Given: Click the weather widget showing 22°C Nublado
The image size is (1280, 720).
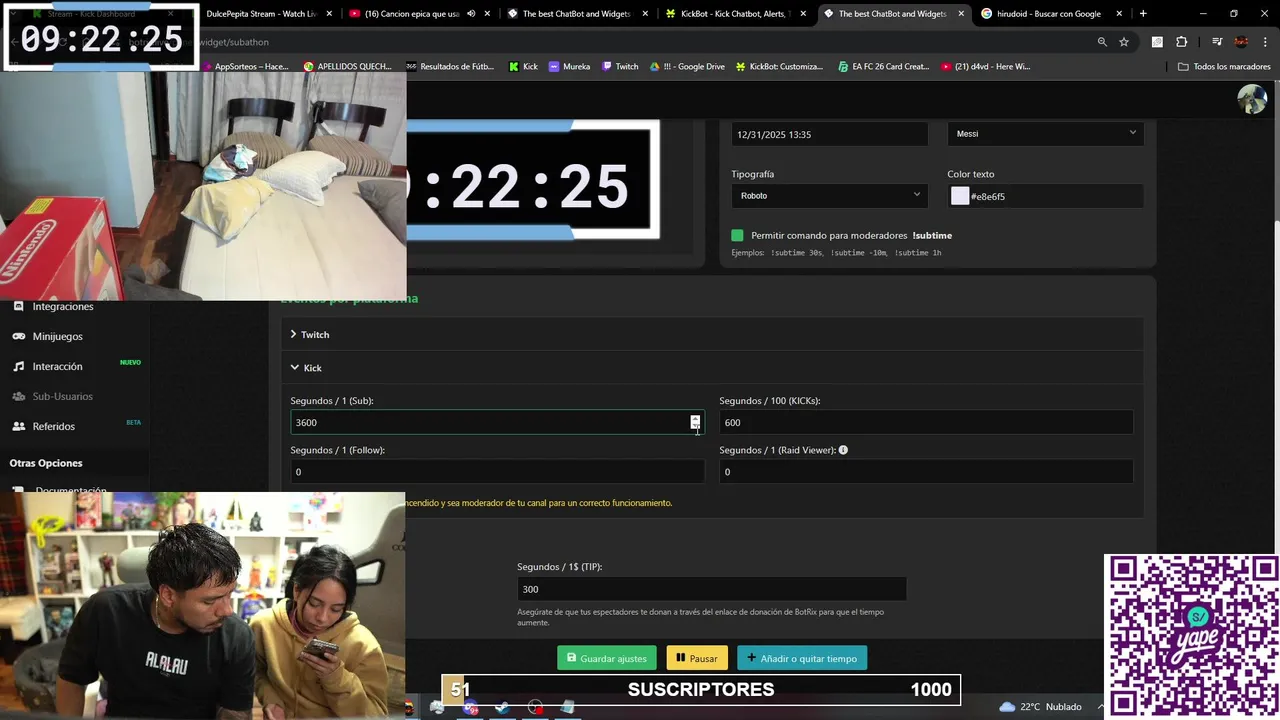Looking at the screenshot, I should (x=1040, y=707).
